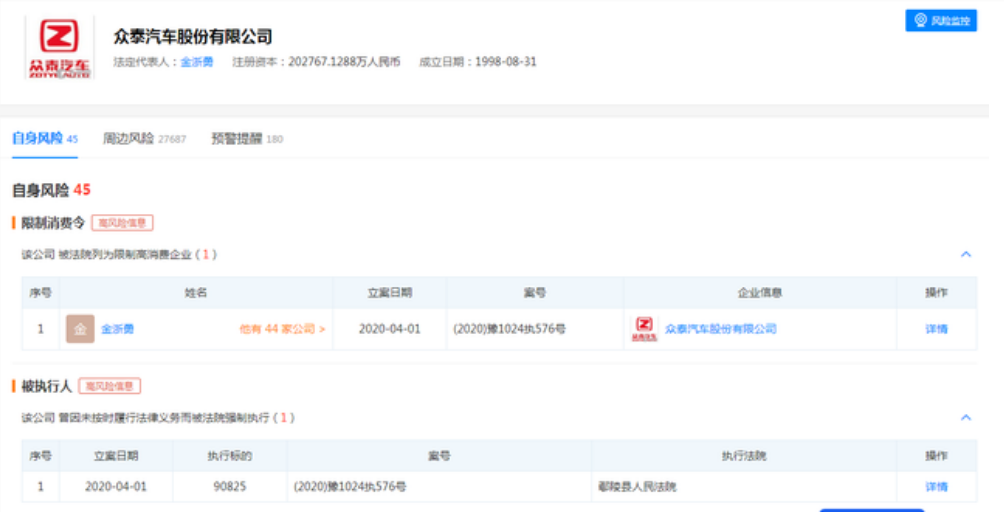Collapse the 被执行人 section chevron
Screen dimensions: 1004x512
pyautogui.click(x=966, y=417)
